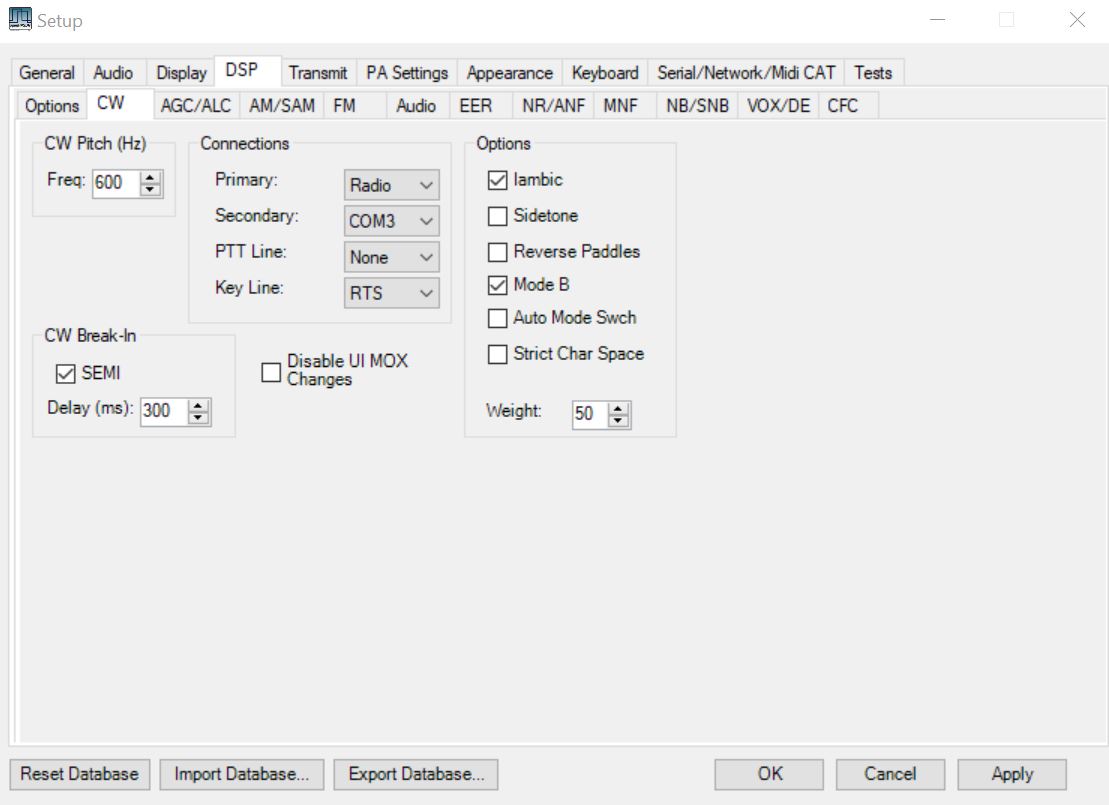Image resolution: width=1109 pixels, height=805 pixels.
Task: Click the Delay (ms) input field
Action: 164,411
